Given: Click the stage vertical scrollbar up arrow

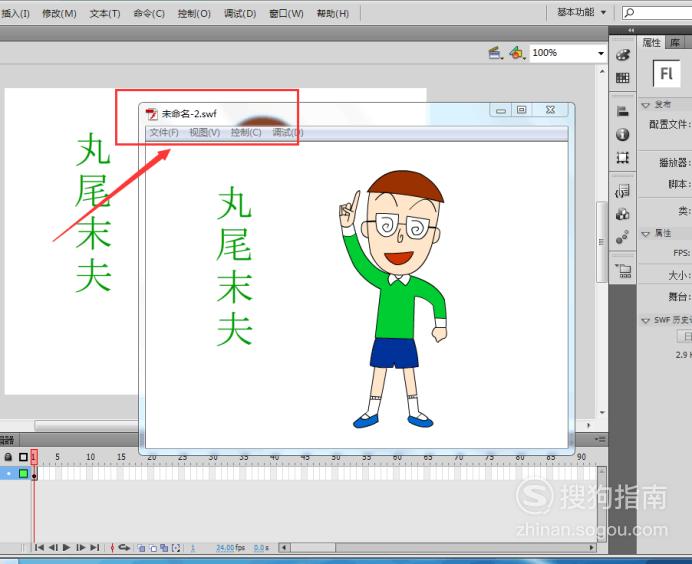Looking at the screenshot, I should (602, 71).
